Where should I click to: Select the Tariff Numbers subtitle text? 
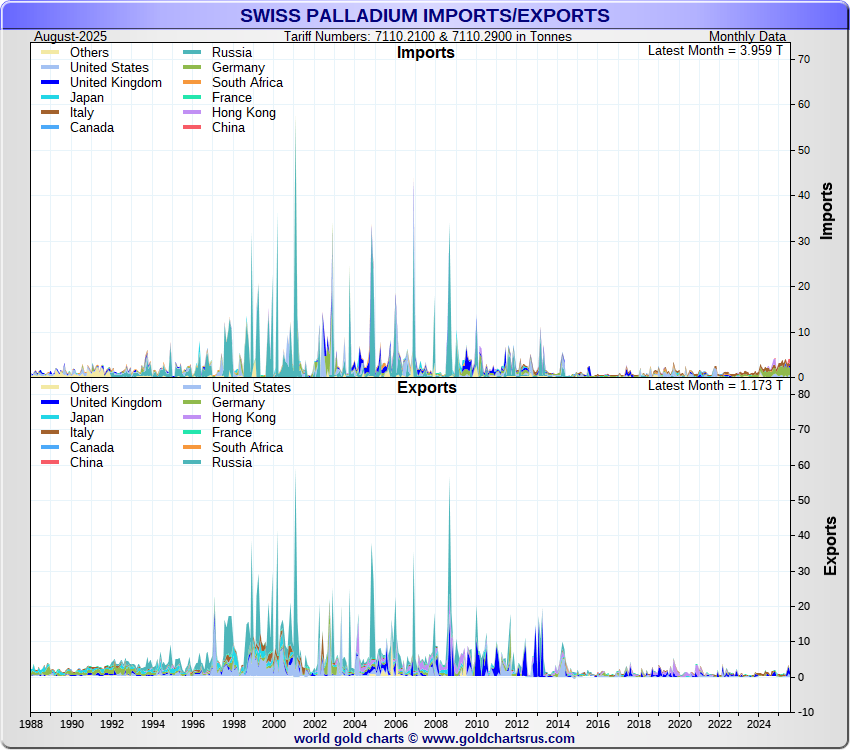pyautogui.click(x=428, y=37)
